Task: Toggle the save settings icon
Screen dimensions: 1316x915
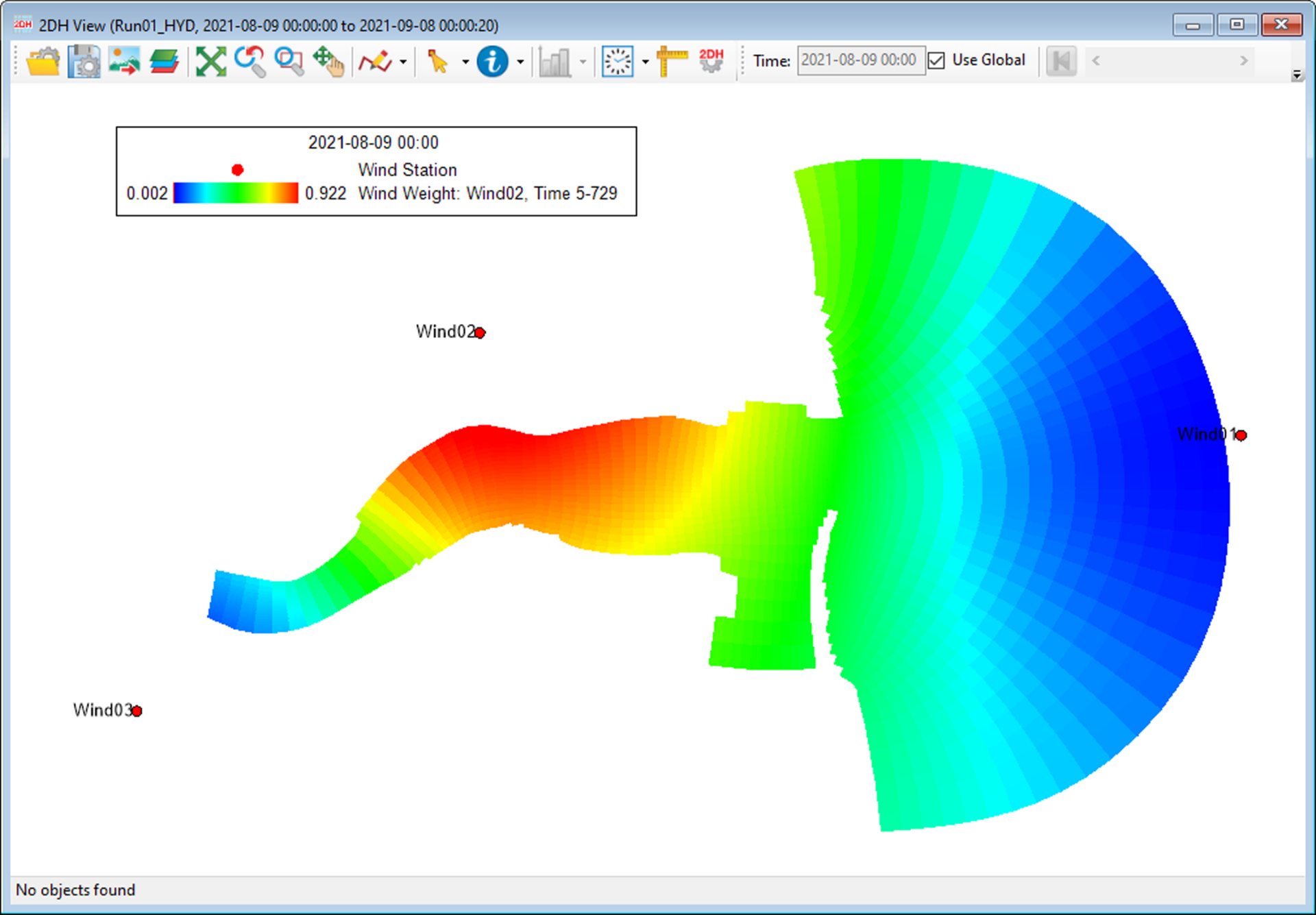Action: [84, 60]
